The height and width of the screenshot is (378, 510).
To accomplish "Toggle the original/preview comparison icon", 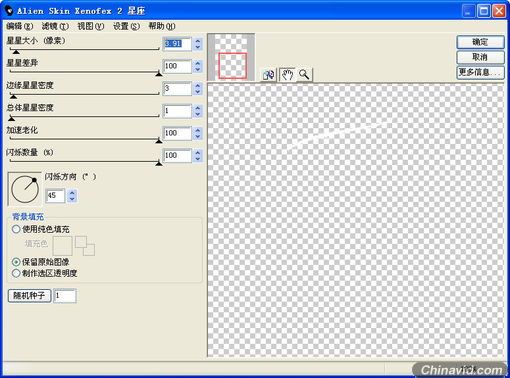I will (x=269, y=75).
